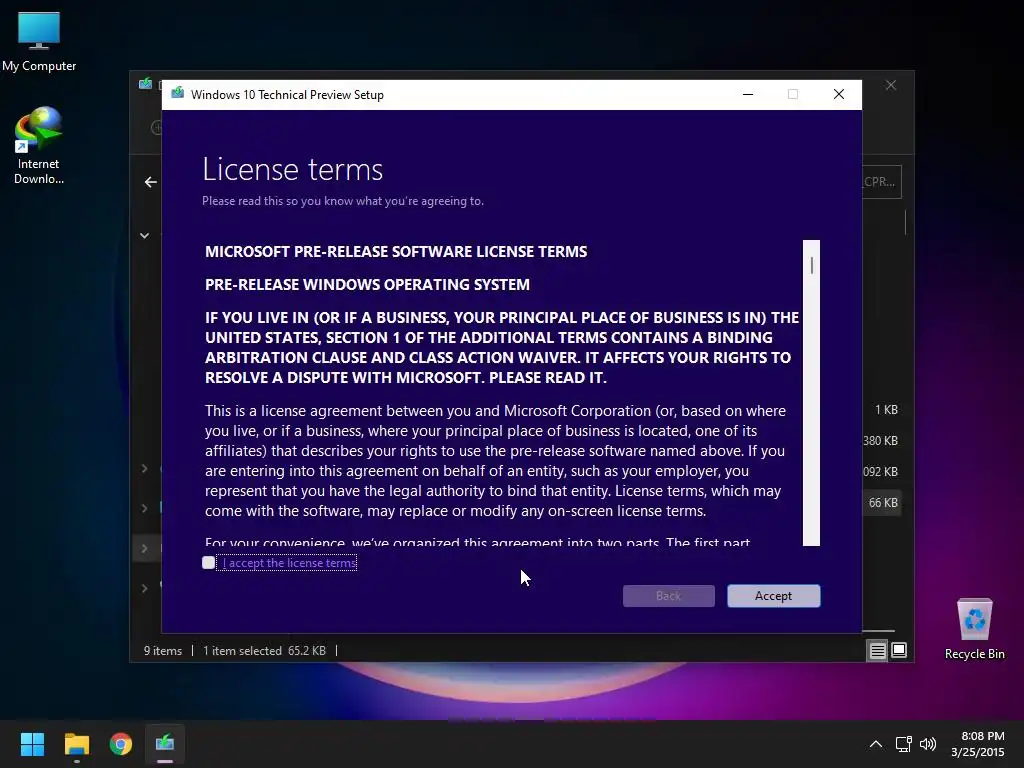Open My Computer desktop icon

[39, 42]
